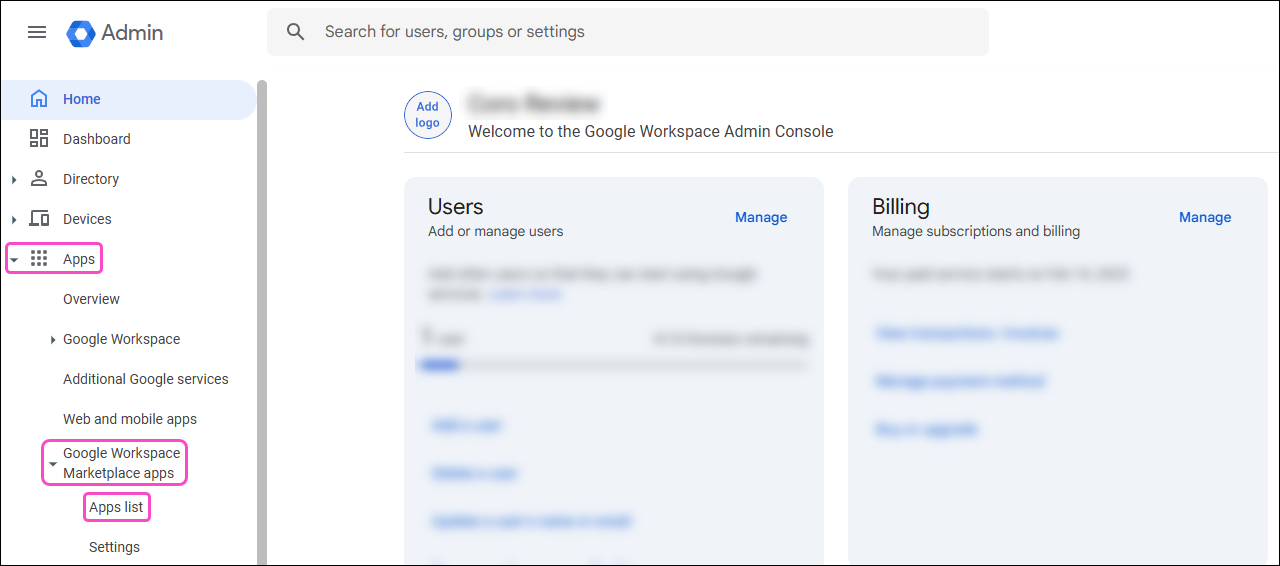The height and width of the screenshot is (566, 1280).
Task: Click Manage link in Billing card
Action: (1204, 217)
